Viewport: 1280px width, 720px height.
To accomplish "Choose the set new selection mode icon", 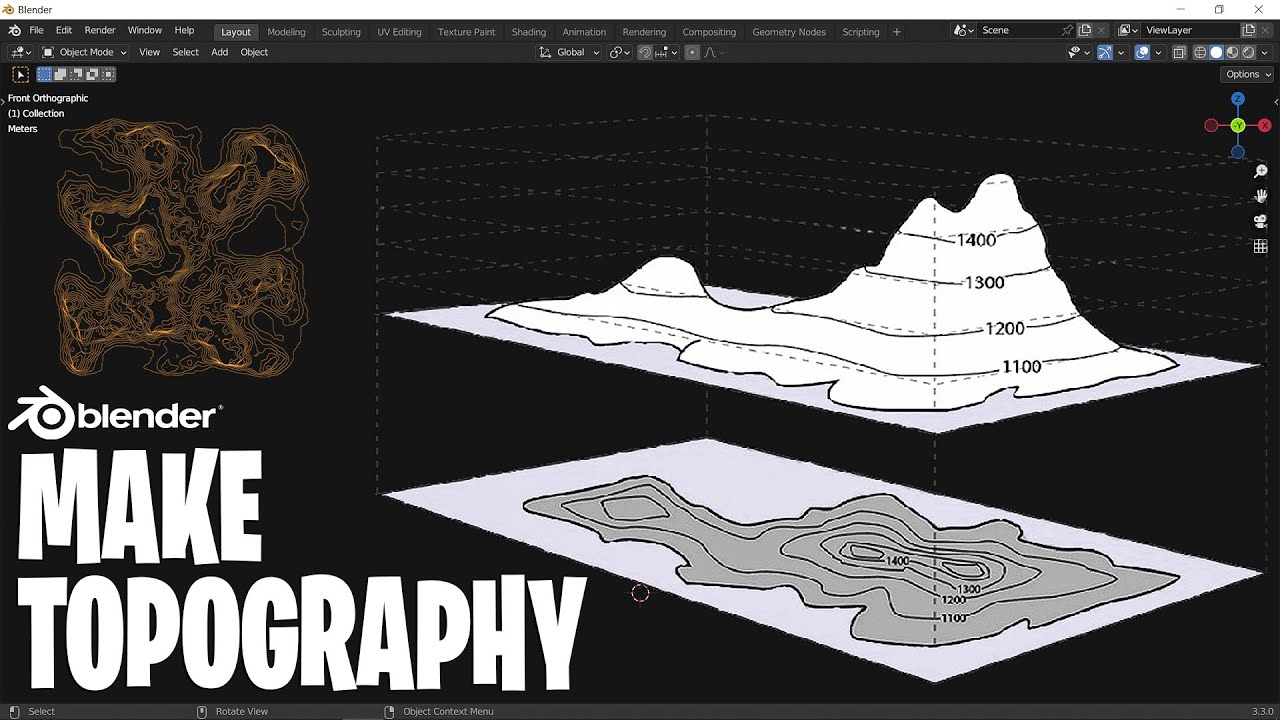I will 45,74.
